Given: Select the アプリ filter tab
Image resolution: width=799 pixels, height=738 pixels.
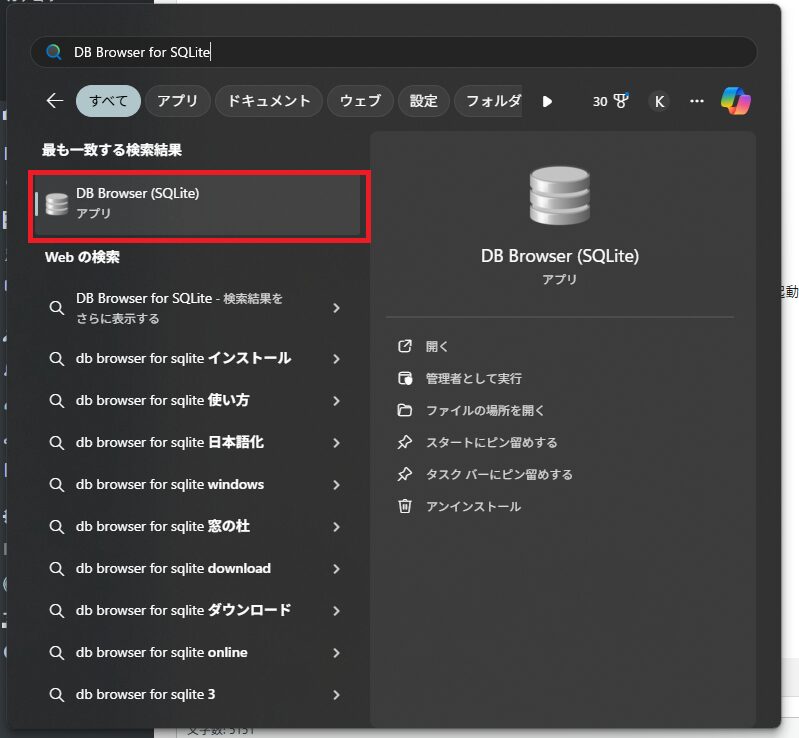Looking at the screenshot, I should coord(177,101).
